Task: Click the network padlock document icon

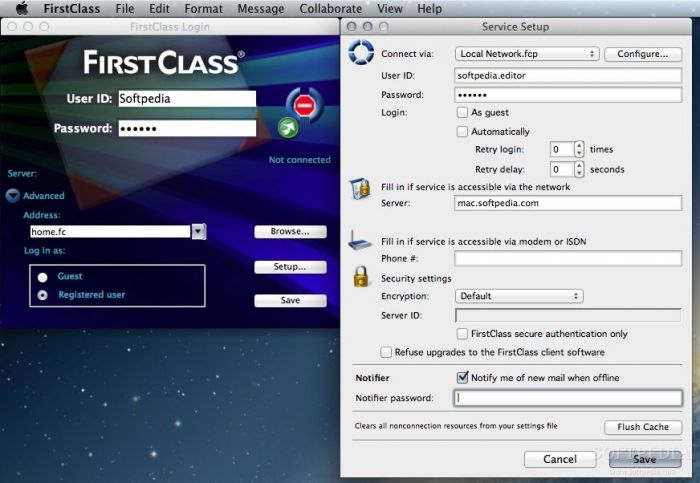Action: point(360,189)
